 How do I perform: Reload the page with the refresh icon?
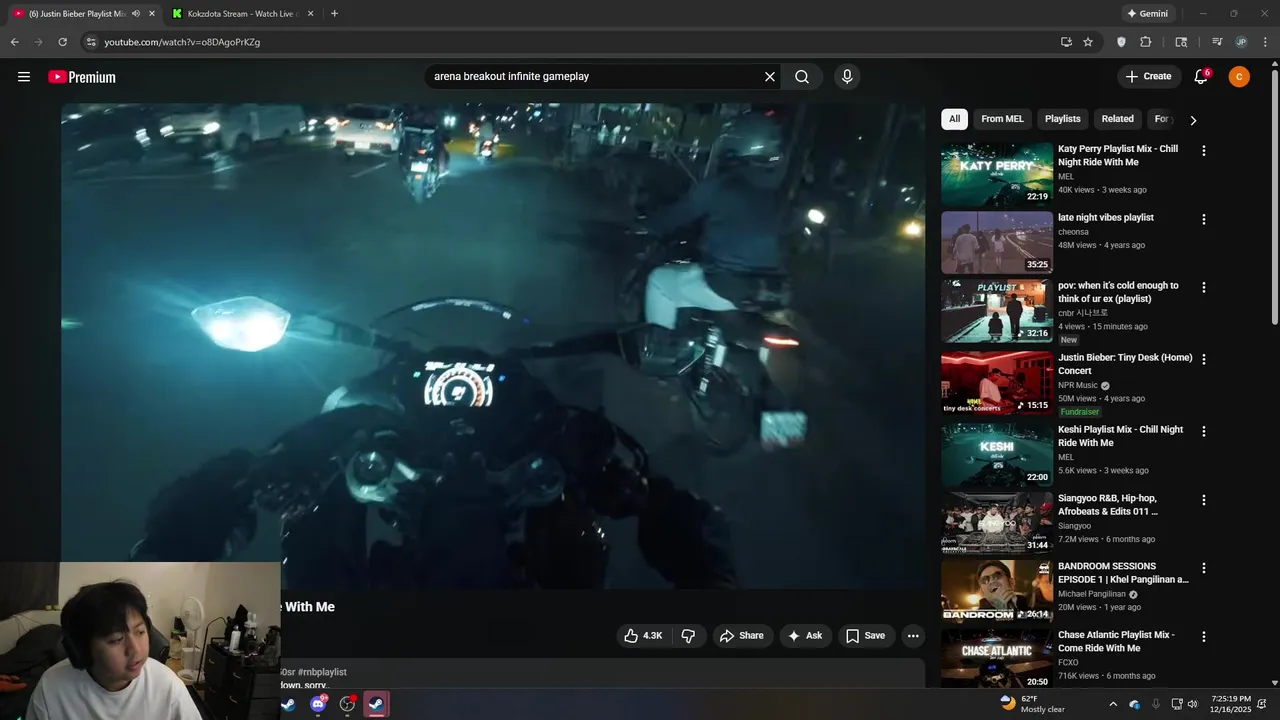[62, 42]
